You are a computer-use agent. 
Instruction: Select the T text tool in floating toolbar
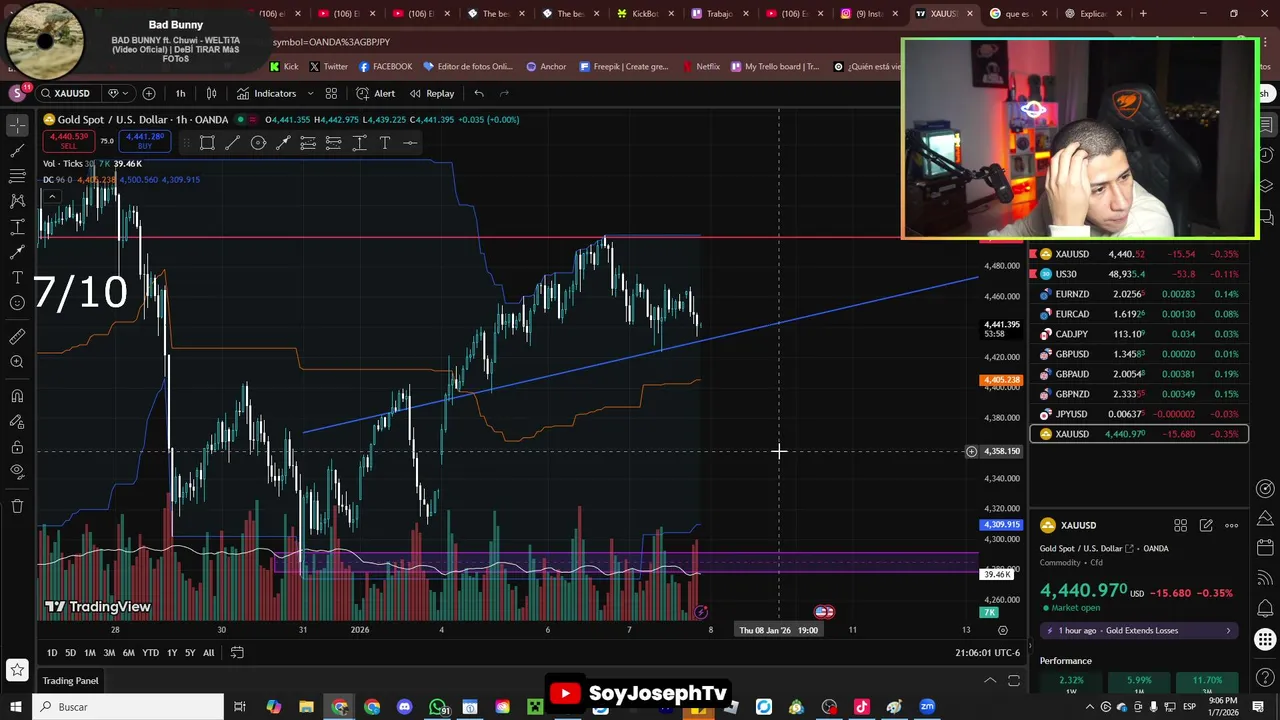[385, 143]
